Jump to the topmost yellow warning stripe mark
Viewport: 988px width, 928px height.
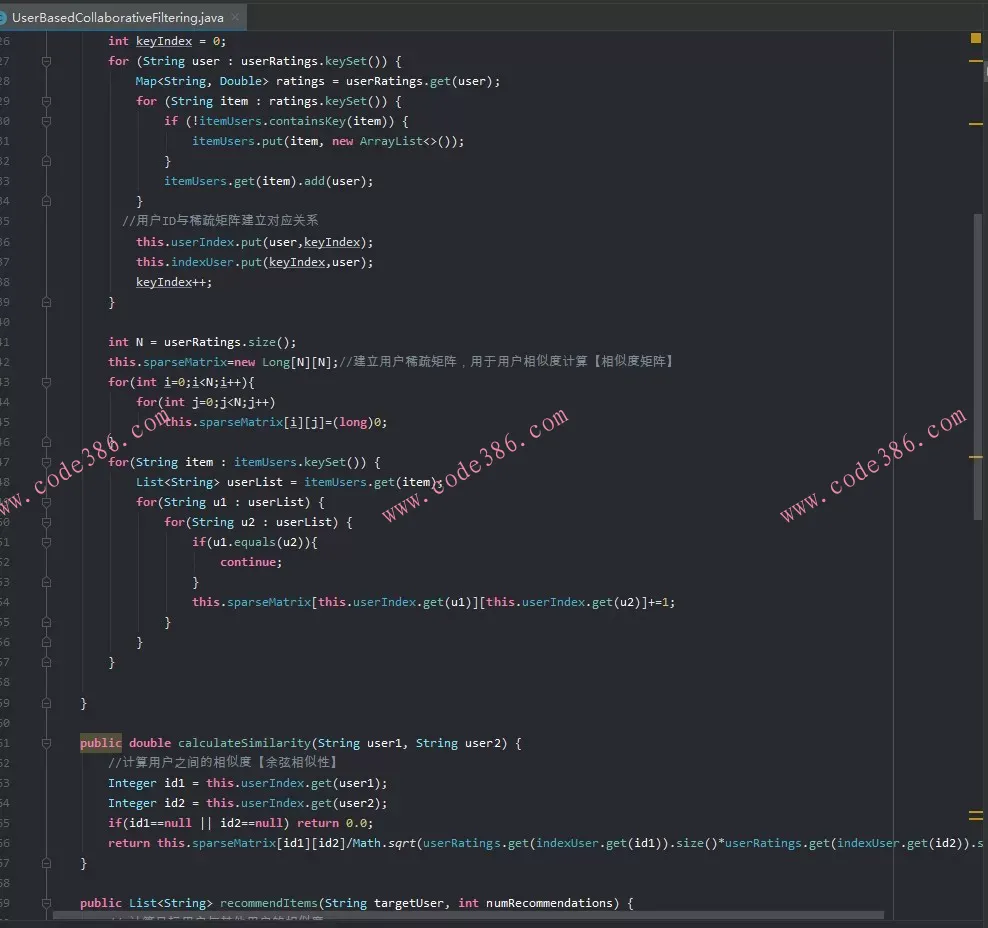pyautogui.click(x=976, y=61)
